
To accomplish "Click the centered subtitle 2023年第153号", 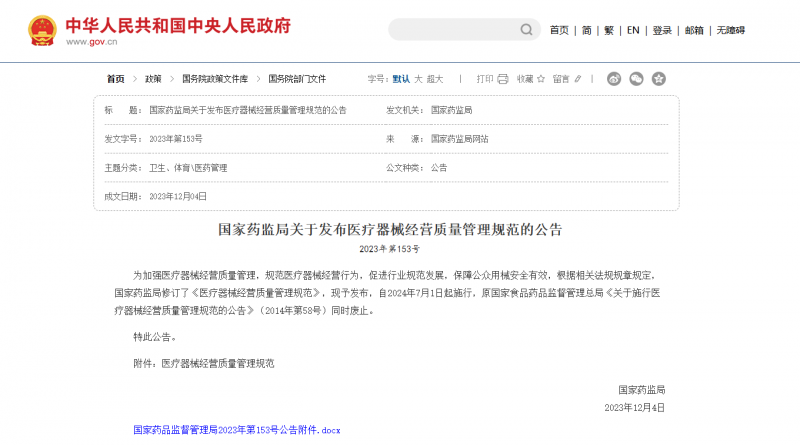I will click(390, 249).
